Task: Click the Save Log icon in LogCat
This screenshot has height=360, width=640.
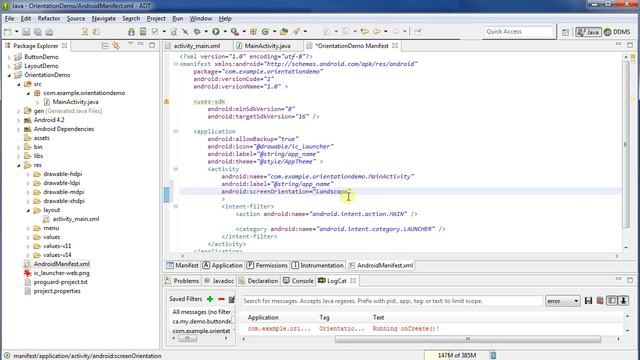Action: click(x=588, y=301)
